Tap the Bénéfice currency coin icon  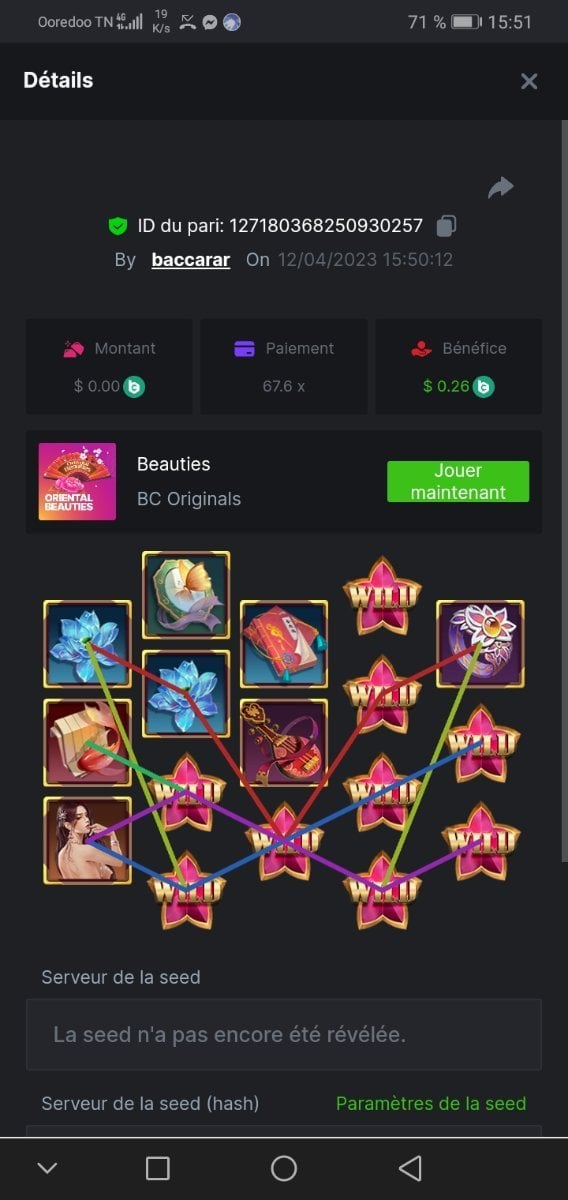[x=484, y=385]
